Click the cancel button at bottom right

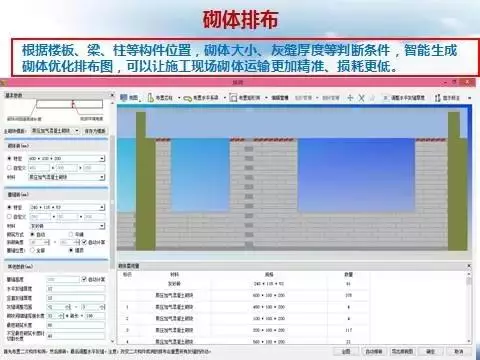click(459, 351)
